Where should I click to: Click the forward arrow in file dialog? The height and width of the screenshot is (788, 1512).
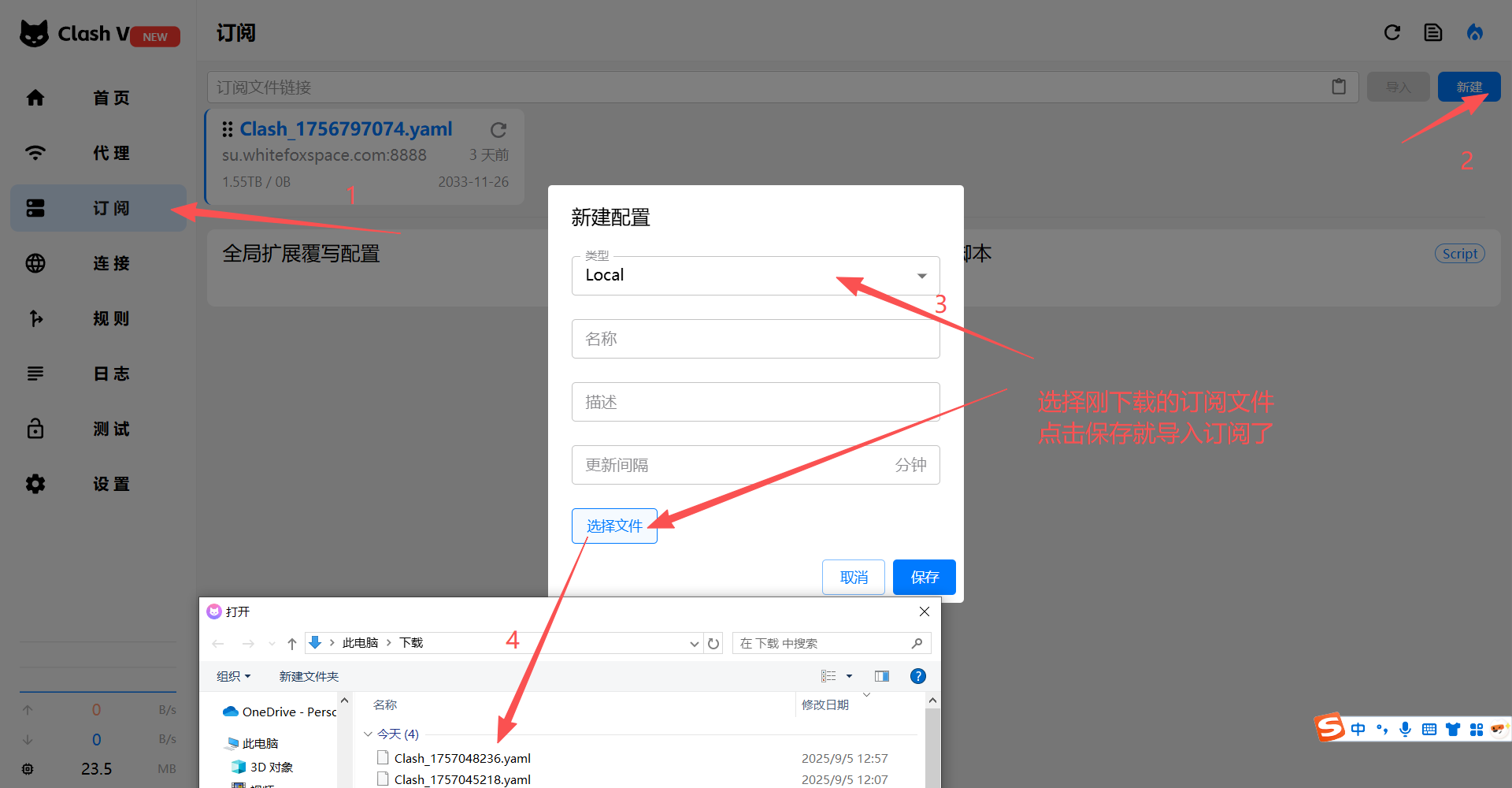pyautogui.click(x=248, y=644)
